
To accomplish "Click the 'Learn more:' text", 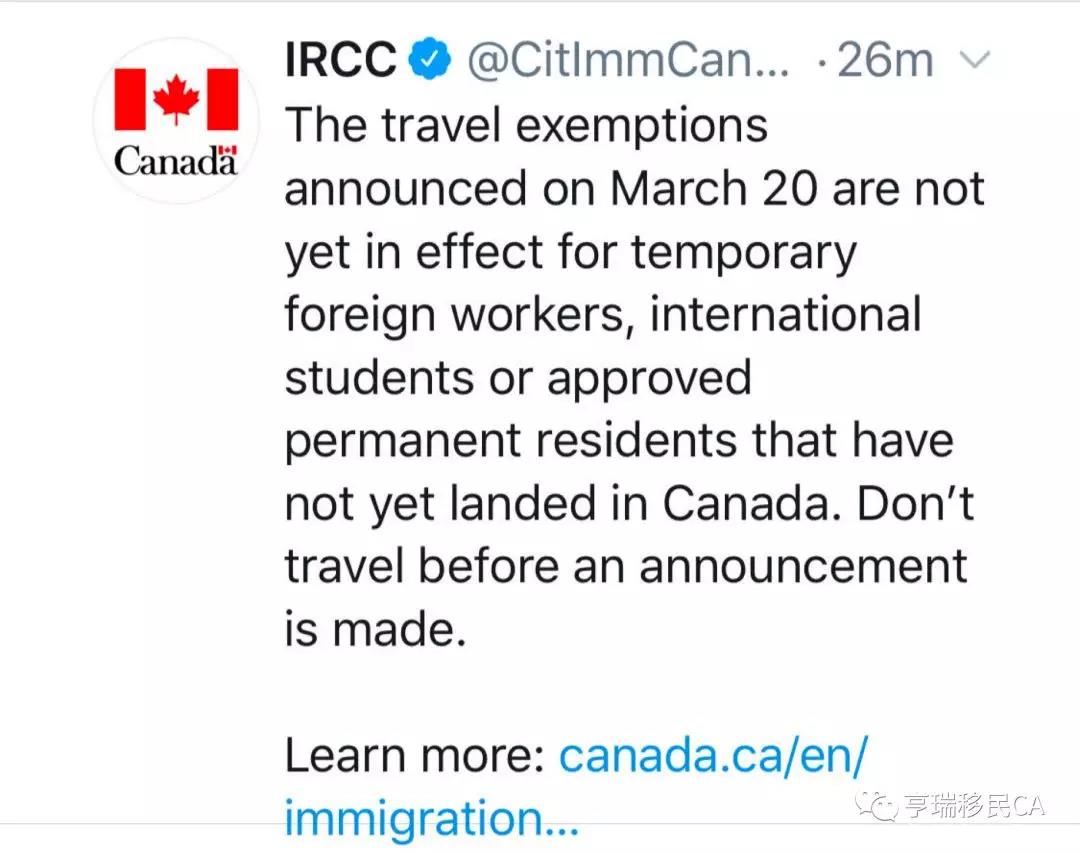I will point(415,755).
